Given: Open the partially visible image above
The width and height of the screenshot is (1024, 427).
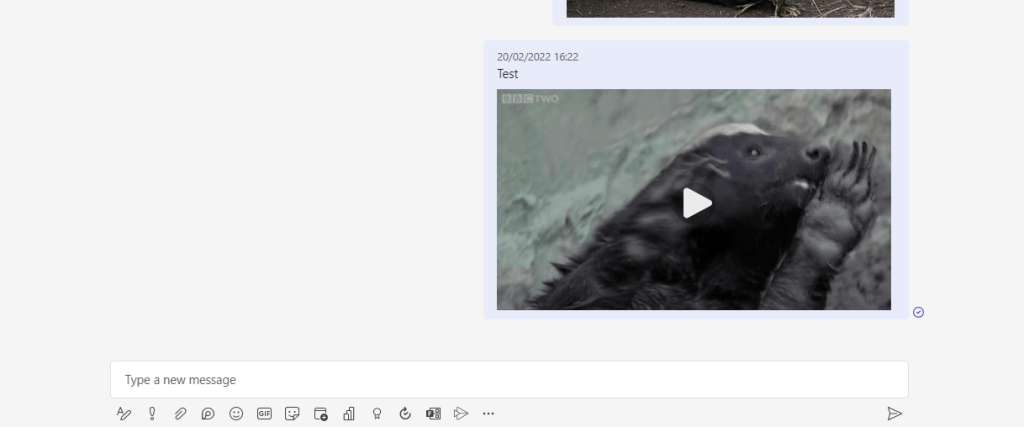Looking at the screenshot, I should [x=730, y=8].
